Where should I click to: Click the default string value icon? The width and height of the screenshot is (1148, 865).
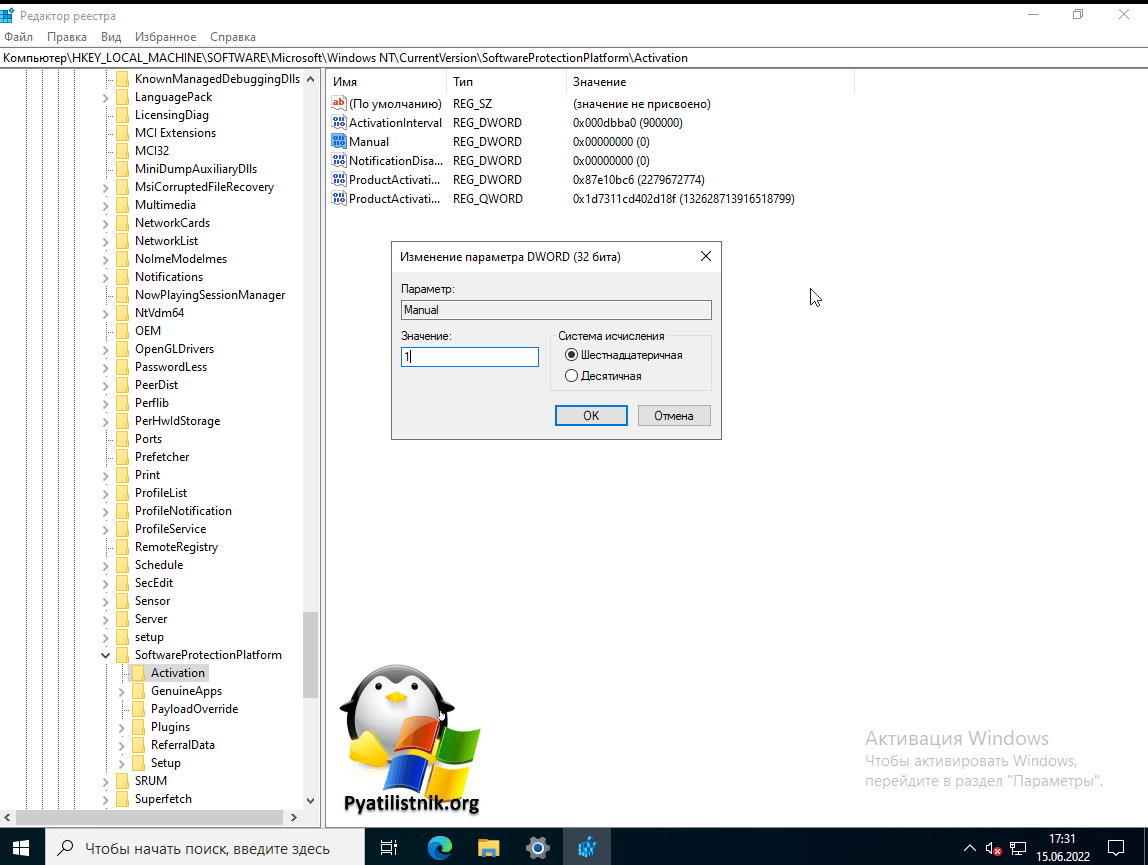coord(338,104)
